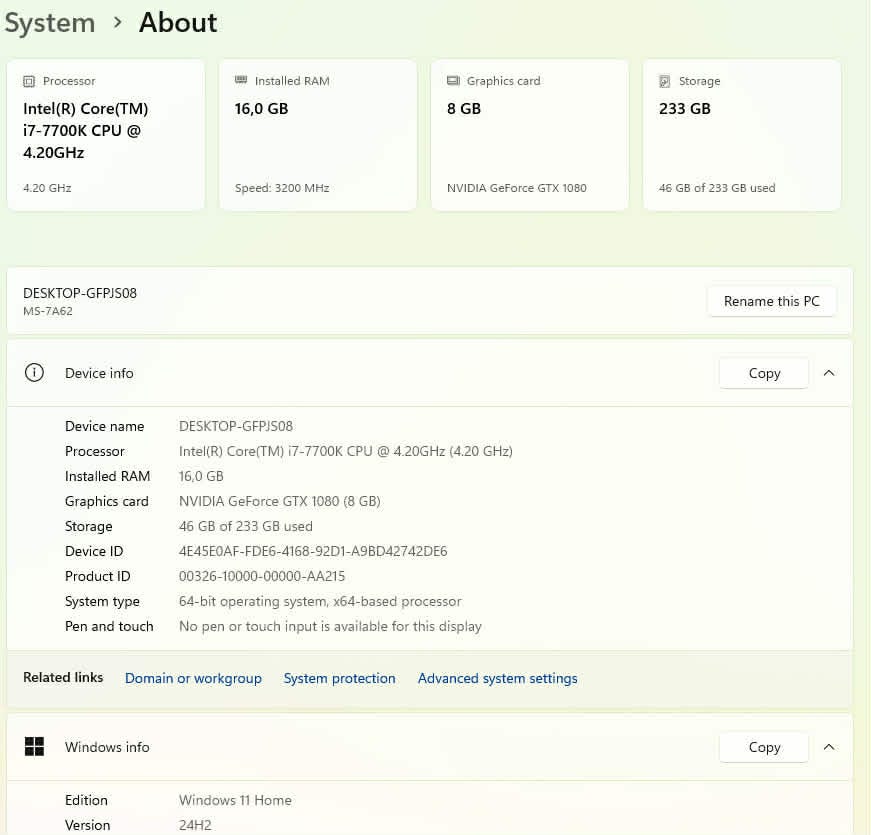
Task: Click the Device info circle icon
Action: click(x=34, y=373)
